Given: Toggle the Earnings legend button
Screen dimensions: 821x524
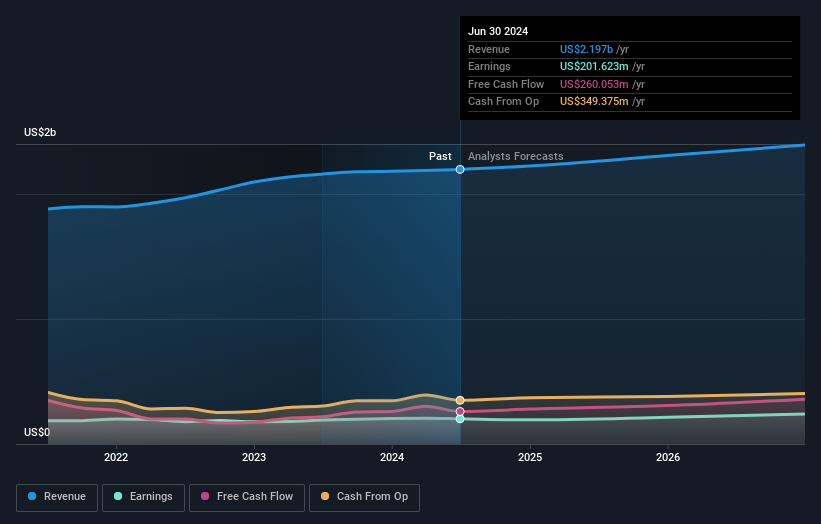Looking at the screenshot, I should click(x=143, y=497).
